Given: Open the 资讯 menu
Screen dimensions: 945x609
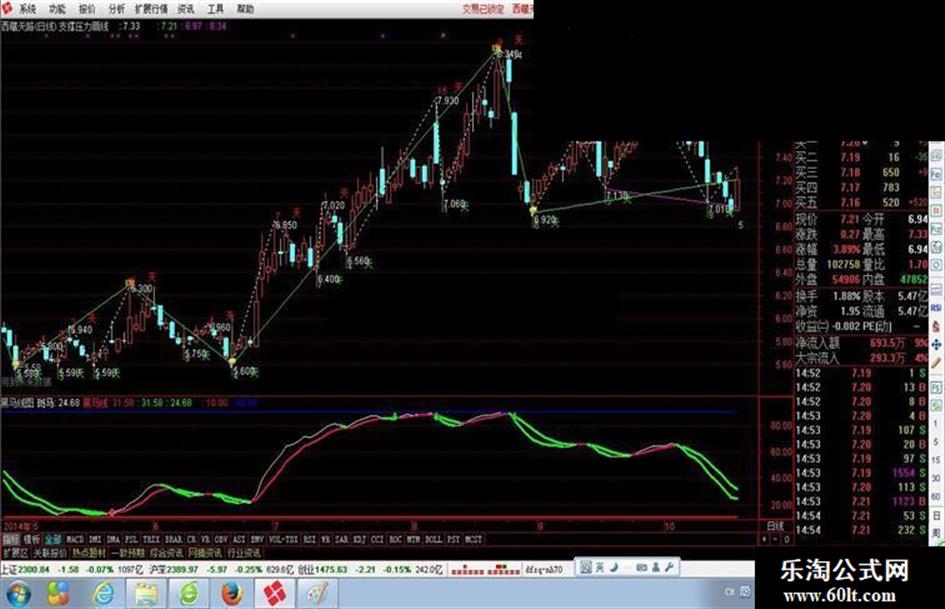Looking at the screenshot, I should point(186,9).
